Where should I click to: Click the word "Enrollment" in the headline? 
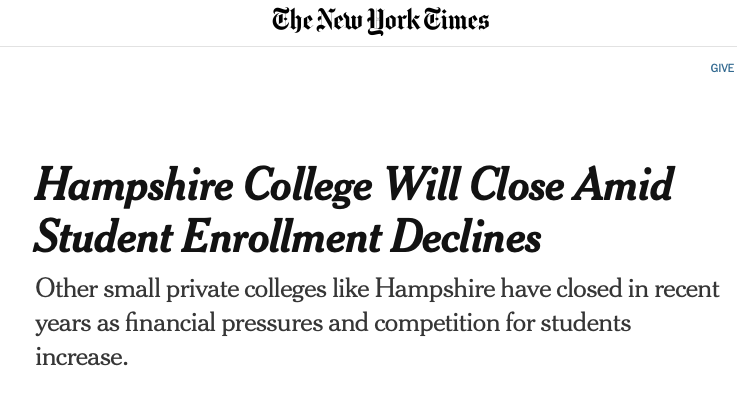(282, 237)
